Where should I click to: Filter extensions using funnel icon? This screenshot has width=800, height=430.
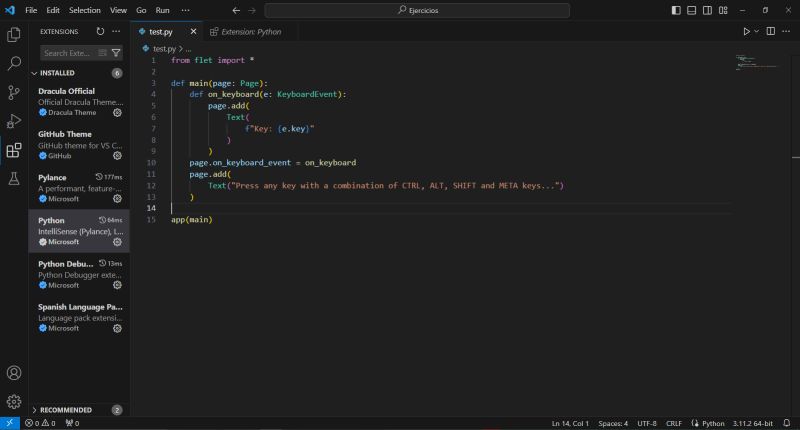click(x=116, y=53)
